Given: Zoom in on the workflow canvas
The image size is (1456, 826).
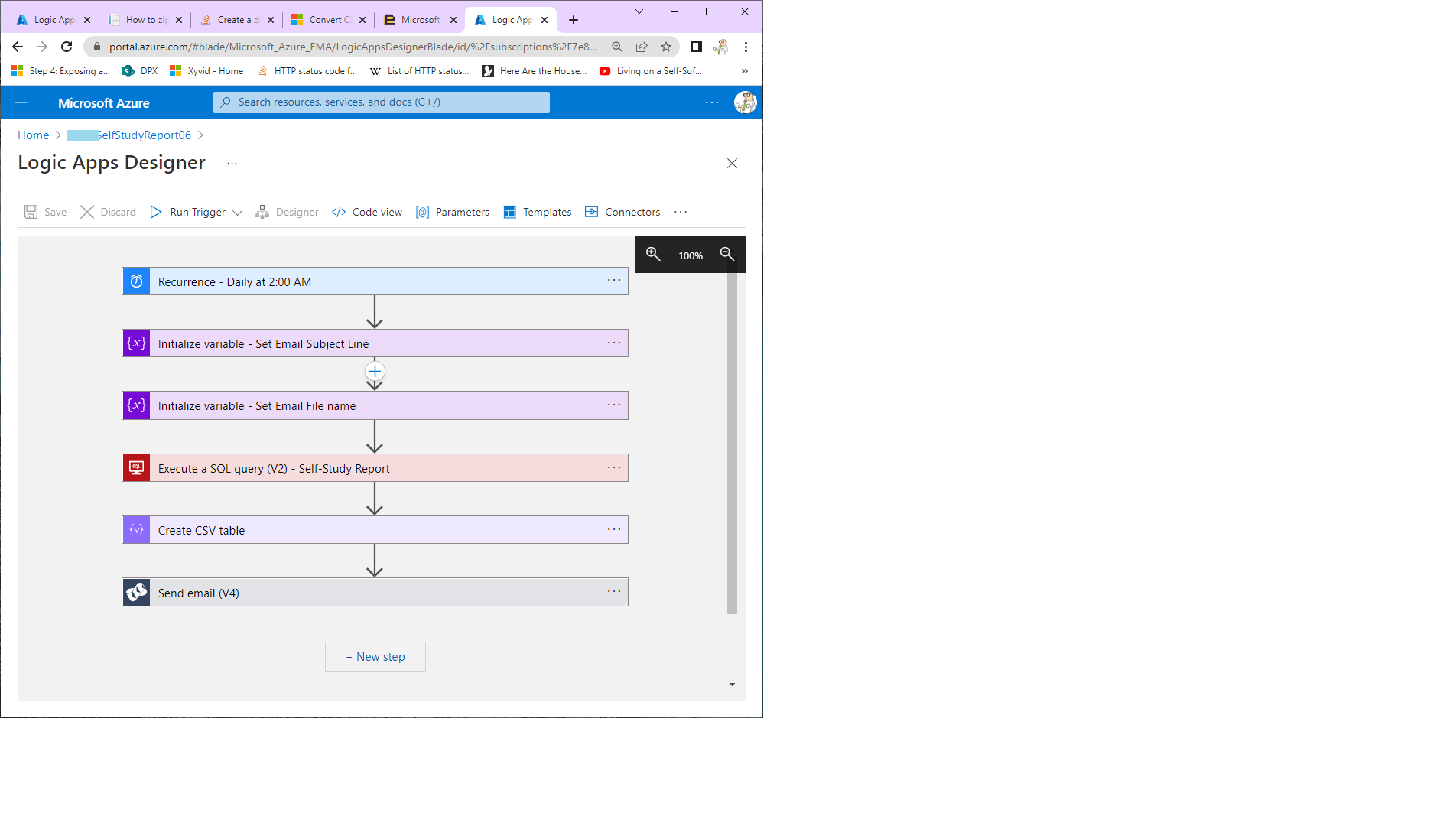Looking at the screenshot, I should [x=653, y=255].
